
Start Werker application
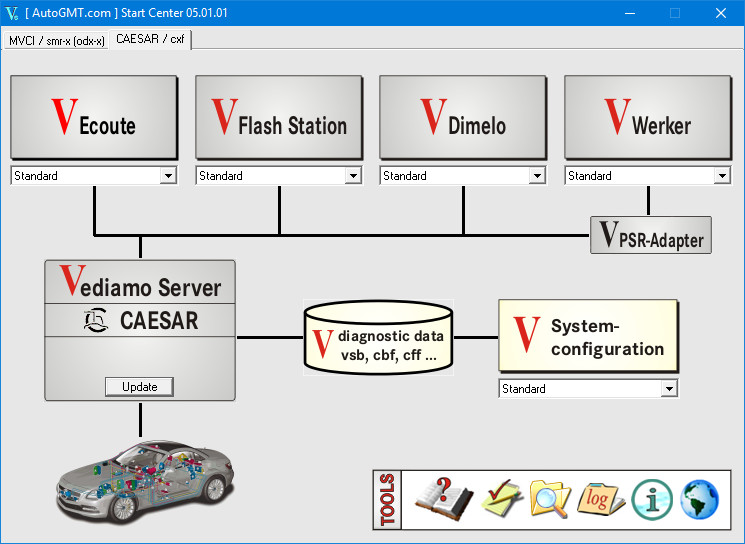(648, 117)
